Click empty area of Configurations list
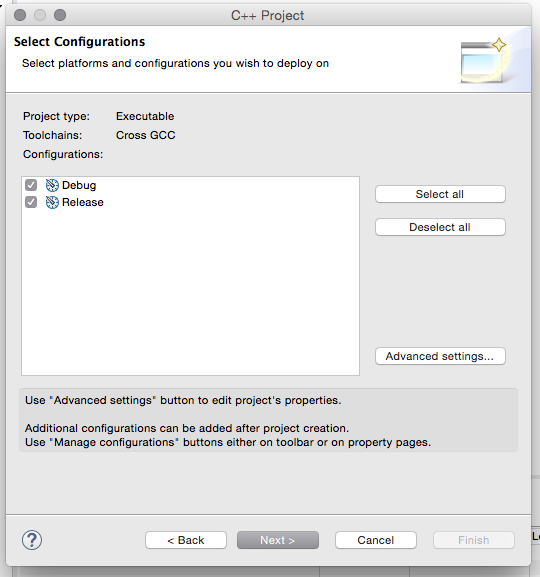Image resolution: width=540 pixels, height=577 pixels. point(190,291)
